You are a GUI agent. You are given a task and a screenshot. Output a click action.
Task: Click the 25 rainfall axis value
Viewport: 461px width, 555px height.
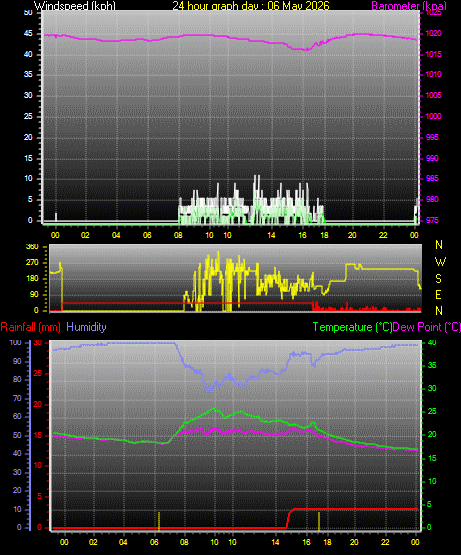(x=37, y=373)
